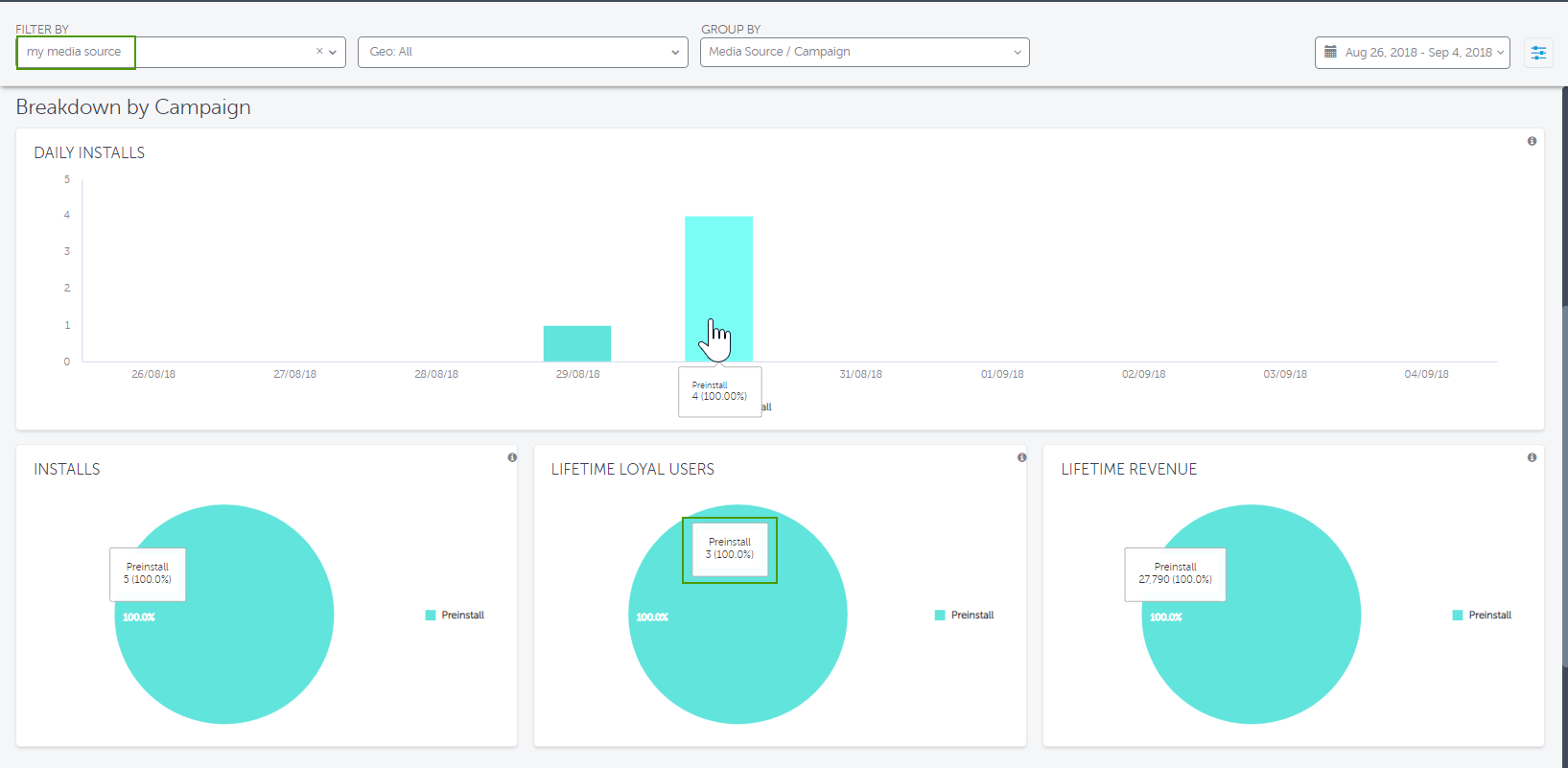Click the teal Preinstall swatch in Installs legend
This screenshot has height=768, width=1568.
431,616
